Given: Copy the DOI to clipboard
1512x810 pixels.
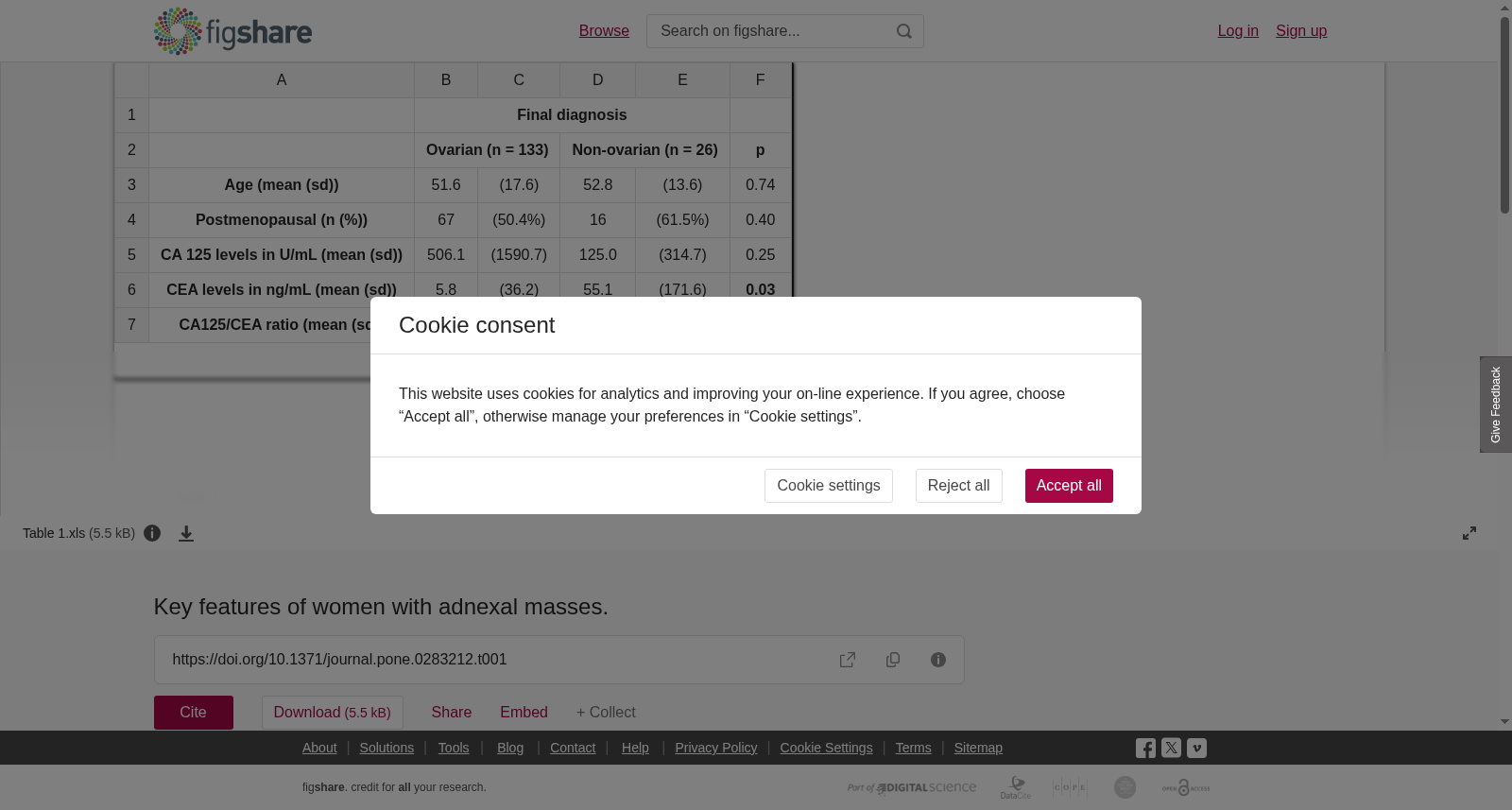Looking at the screenshot, I should pyautogui.click(x=893, y=660).
